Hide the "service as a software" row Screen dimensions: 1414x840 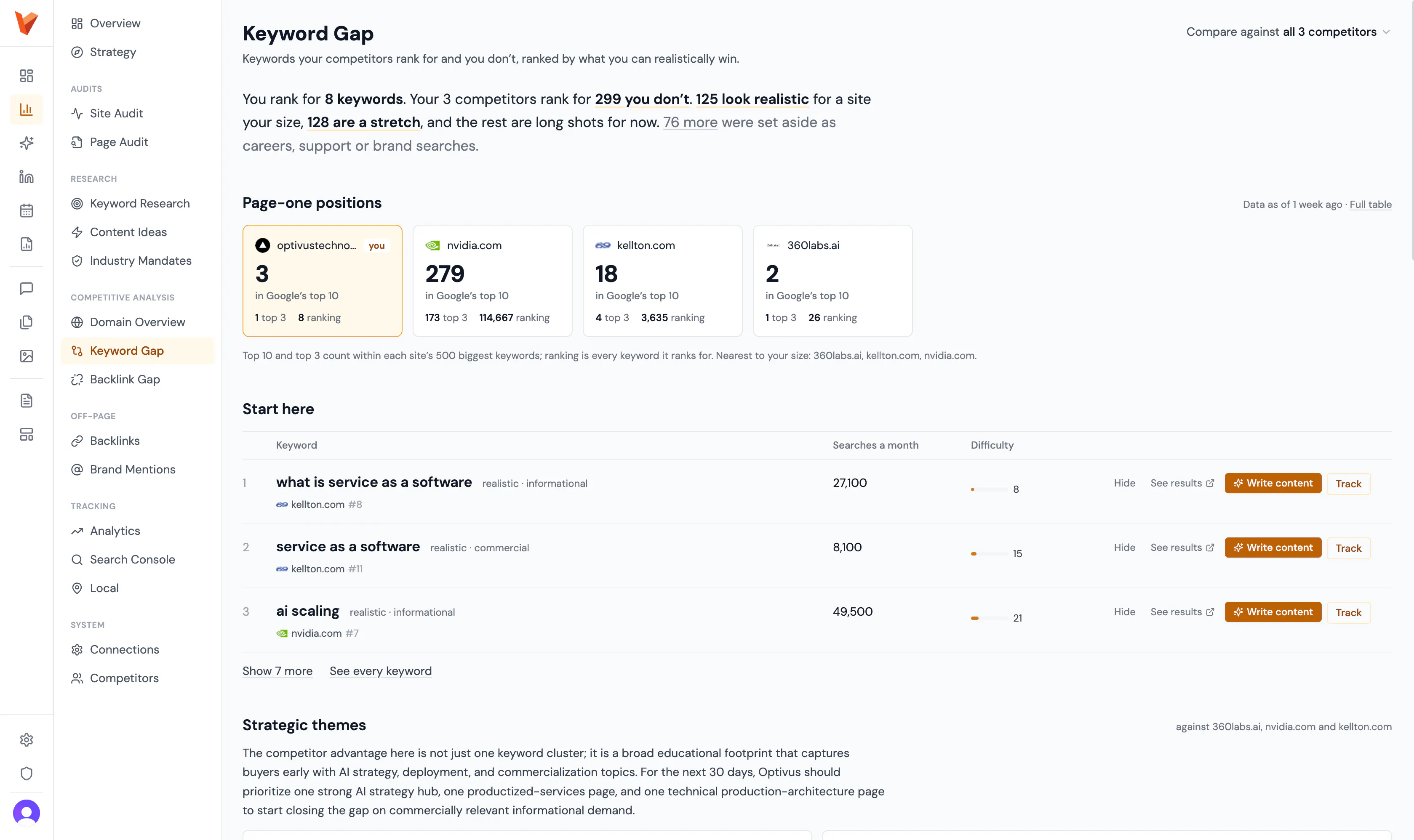pyautogui.click(x=1125, y=548)
